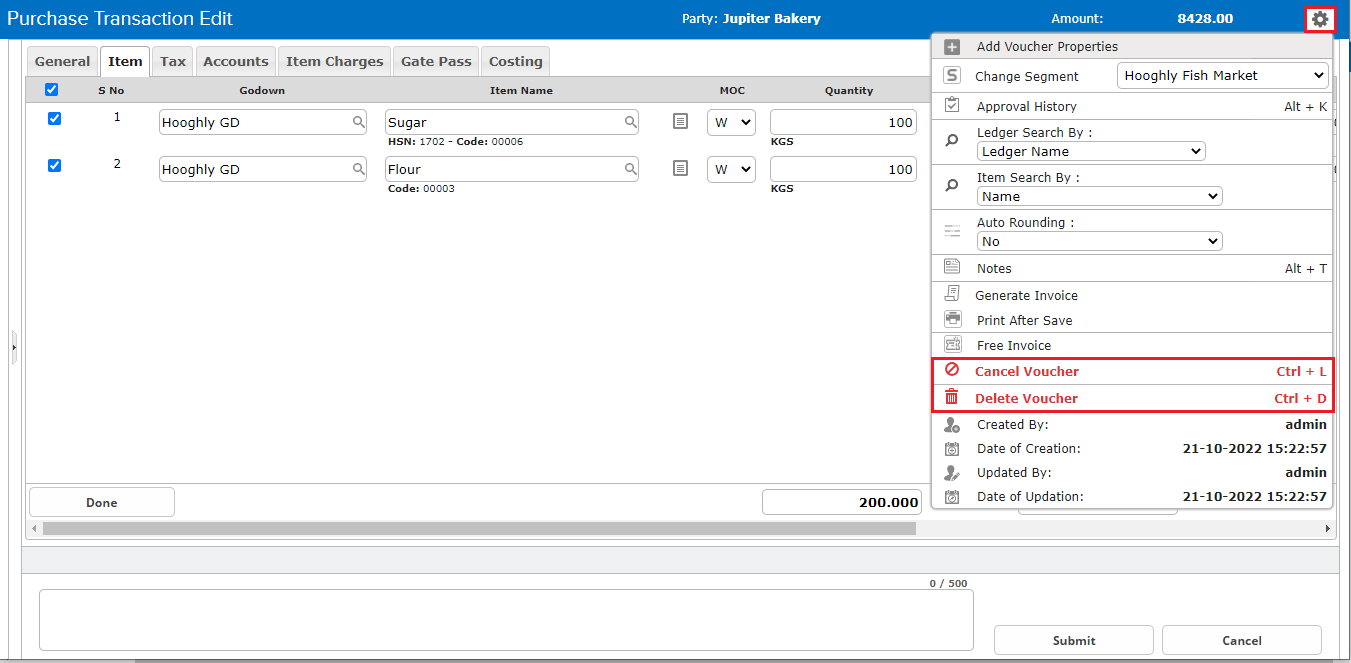
Task: Click the Print After Save printer icon
Action: pyautogui.click(x=952, y=320)
